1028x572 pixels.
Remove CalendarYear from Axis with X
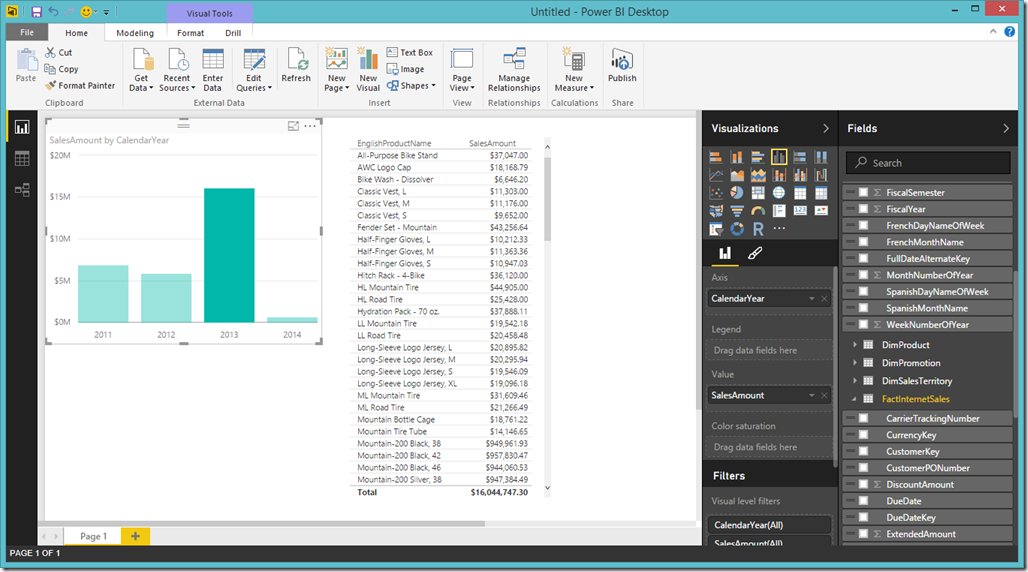(x=825, y=298)
